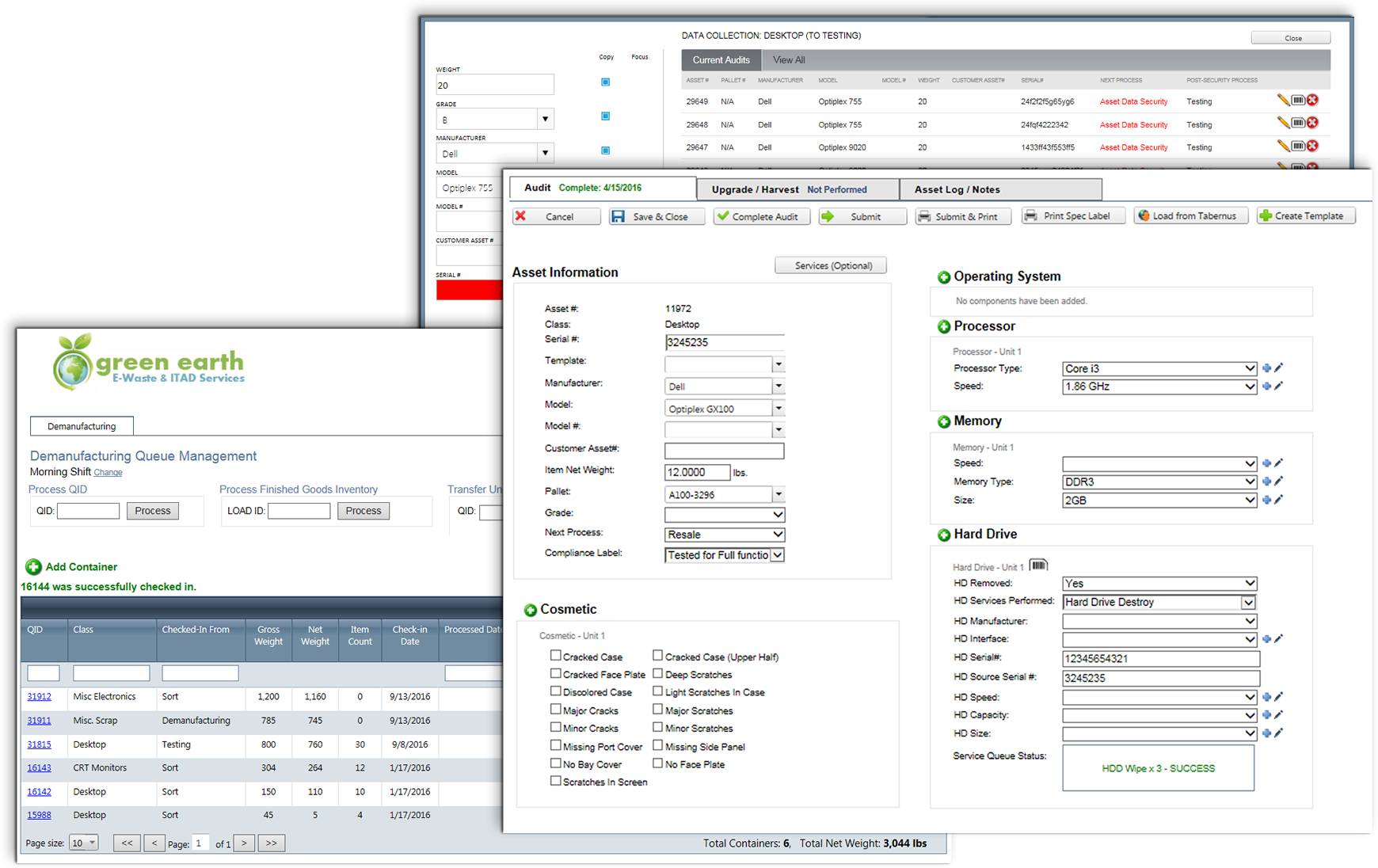
Task: Click the pencil edit icon for asset 29647
Action: pyautogui.click(x=1283, y=146)
